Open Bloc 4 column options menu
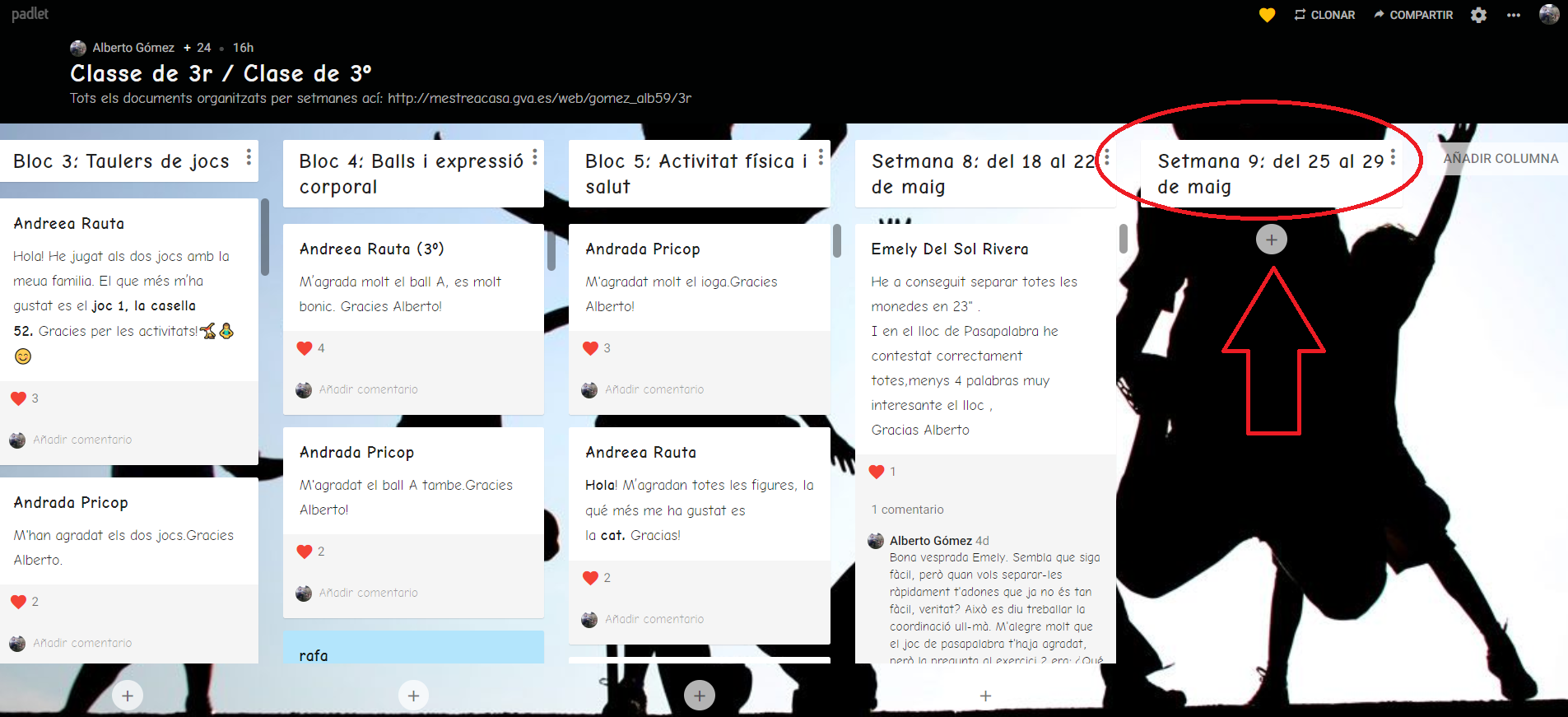Image resolution: width=1568 pixels, height=717 pixels. click(534, 157)
